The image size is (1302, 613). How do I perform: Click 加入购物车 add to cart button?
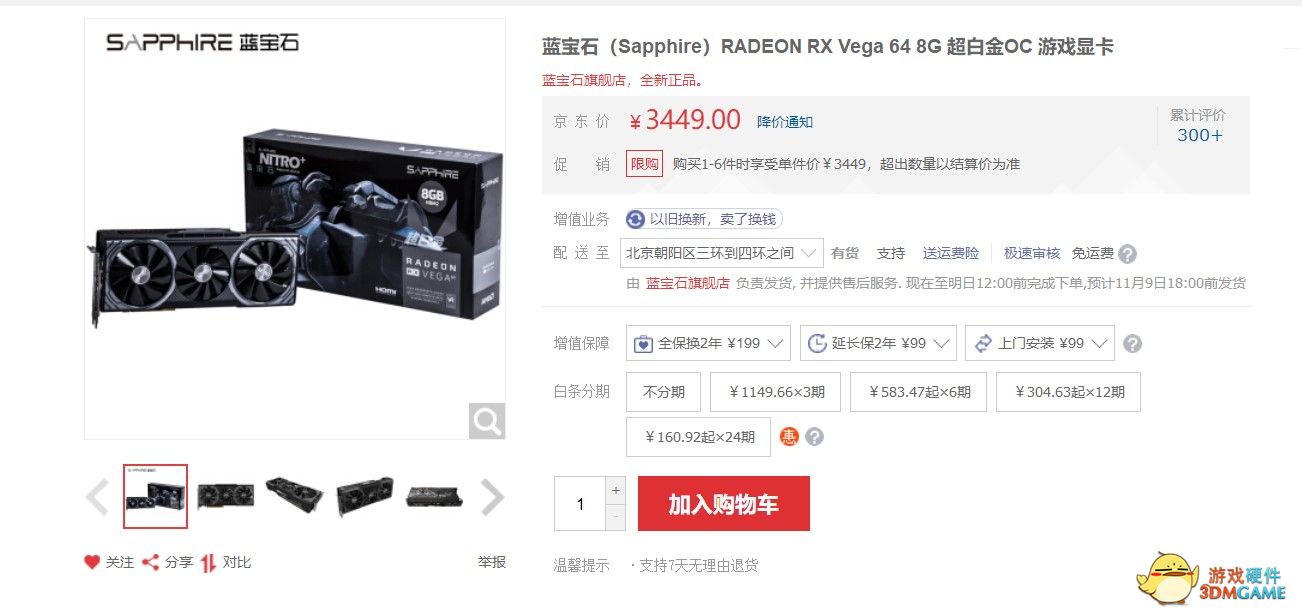[723, 503]
